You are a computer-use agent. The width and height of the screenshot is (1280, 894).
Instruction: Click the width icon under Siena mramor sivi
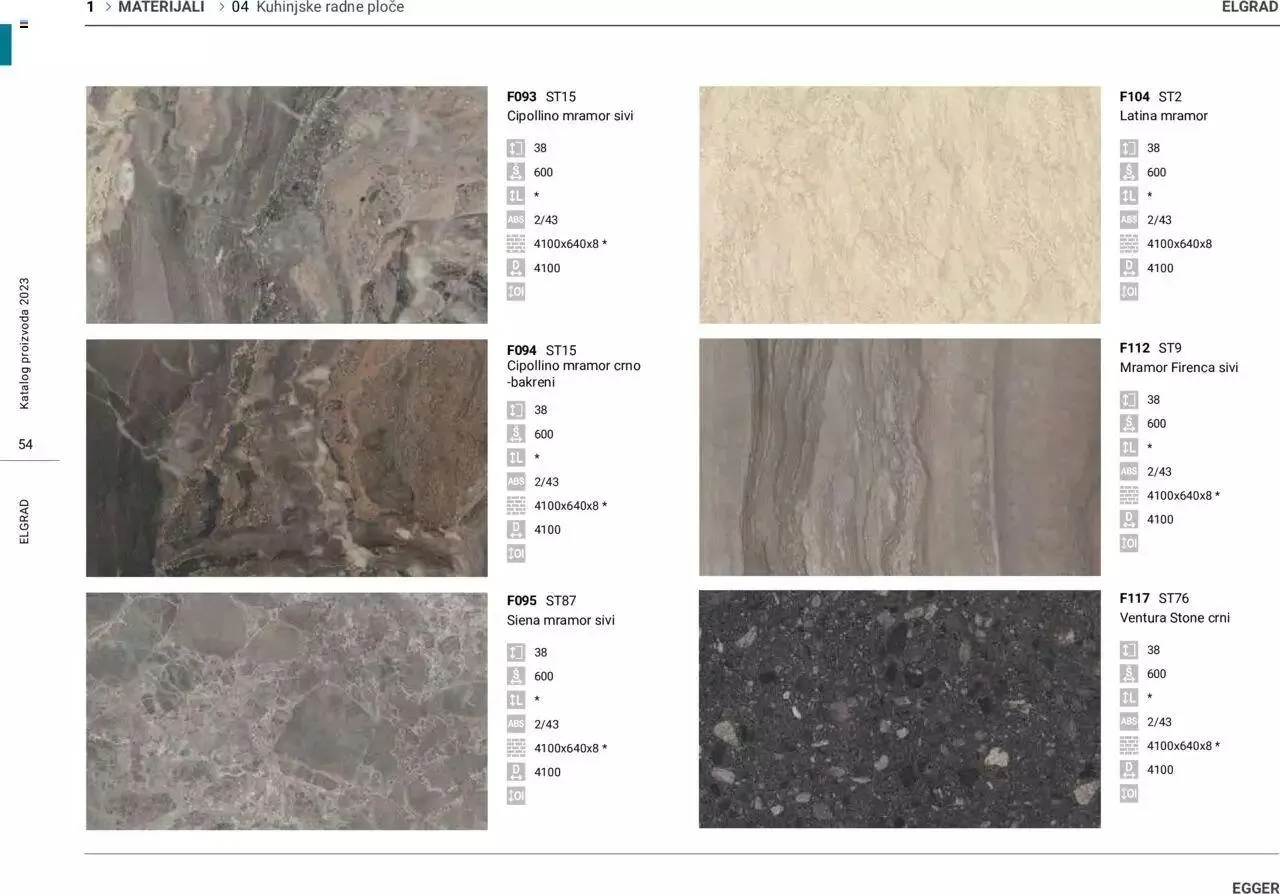tap(515, 676)
